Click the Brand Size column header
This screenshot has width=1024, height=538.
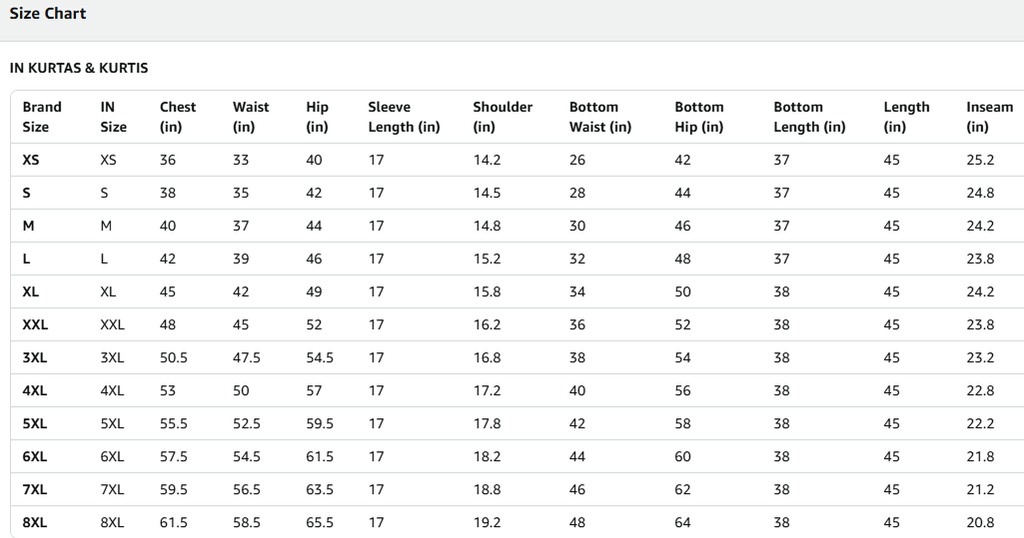coord(42,117)
